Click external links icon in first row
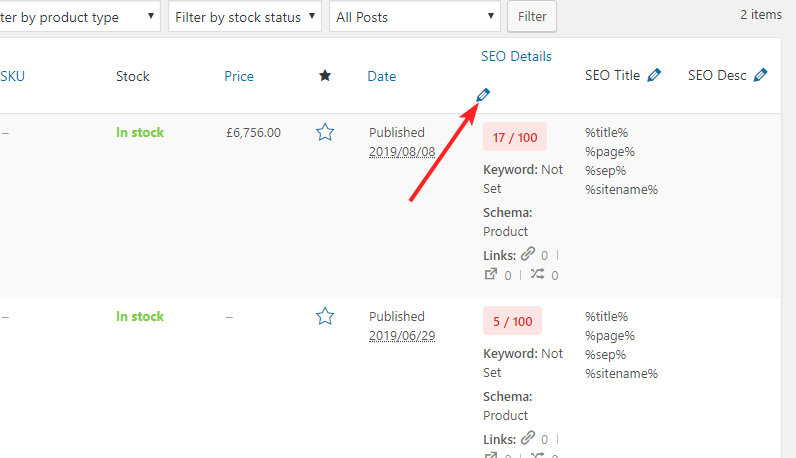The image size is (796, 458). pyautogui.click(x=490, y=275)
